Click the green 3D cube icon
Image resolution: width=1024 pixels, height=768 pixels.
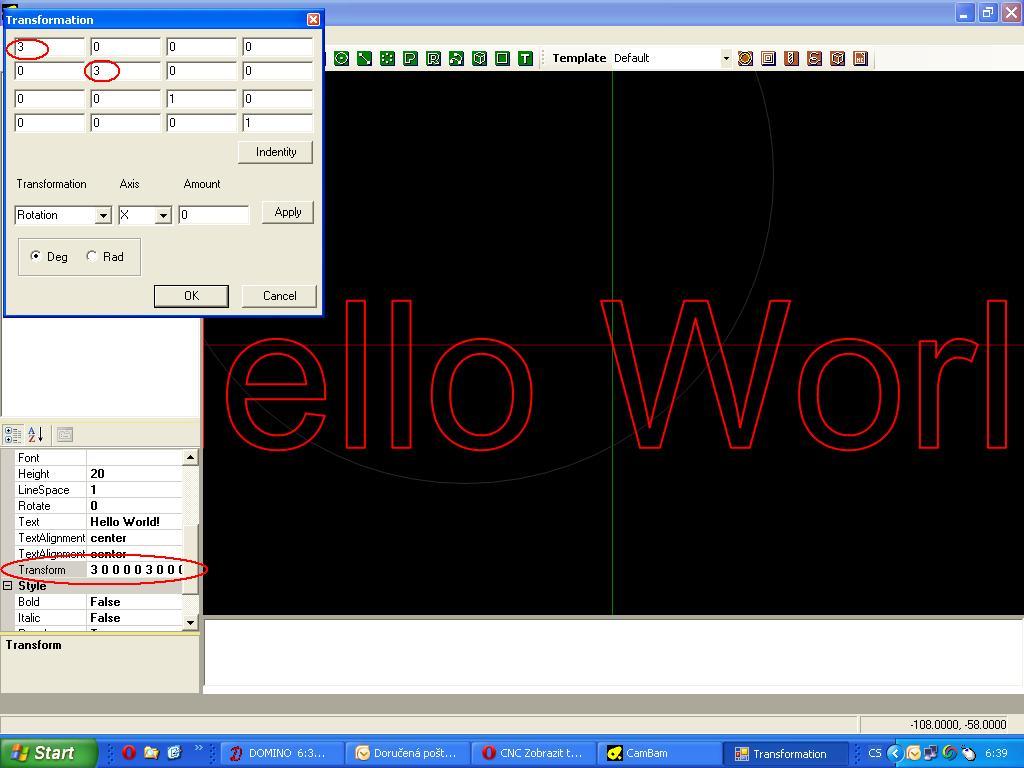479,58
